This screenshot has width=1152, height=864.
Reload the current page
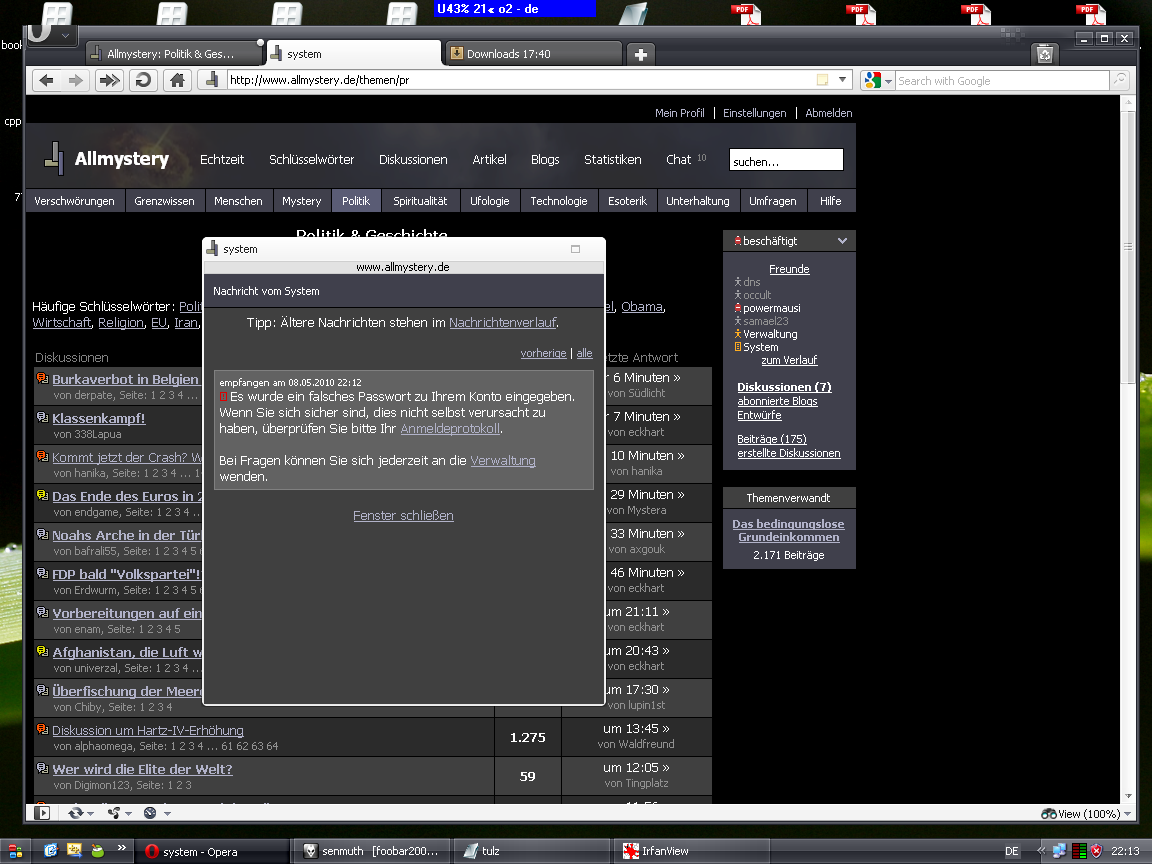pyautogui.click(x=143, y=80)
